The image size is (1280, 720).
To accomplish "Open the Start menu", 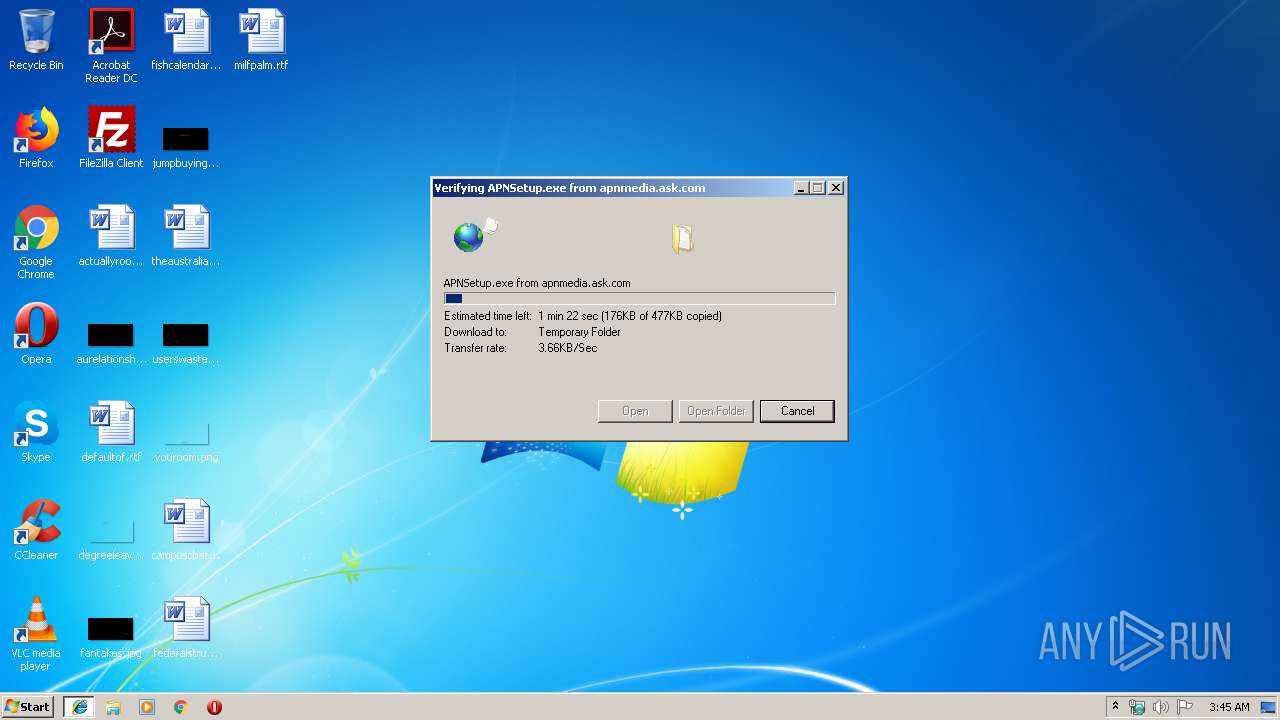I will [28, 707].
